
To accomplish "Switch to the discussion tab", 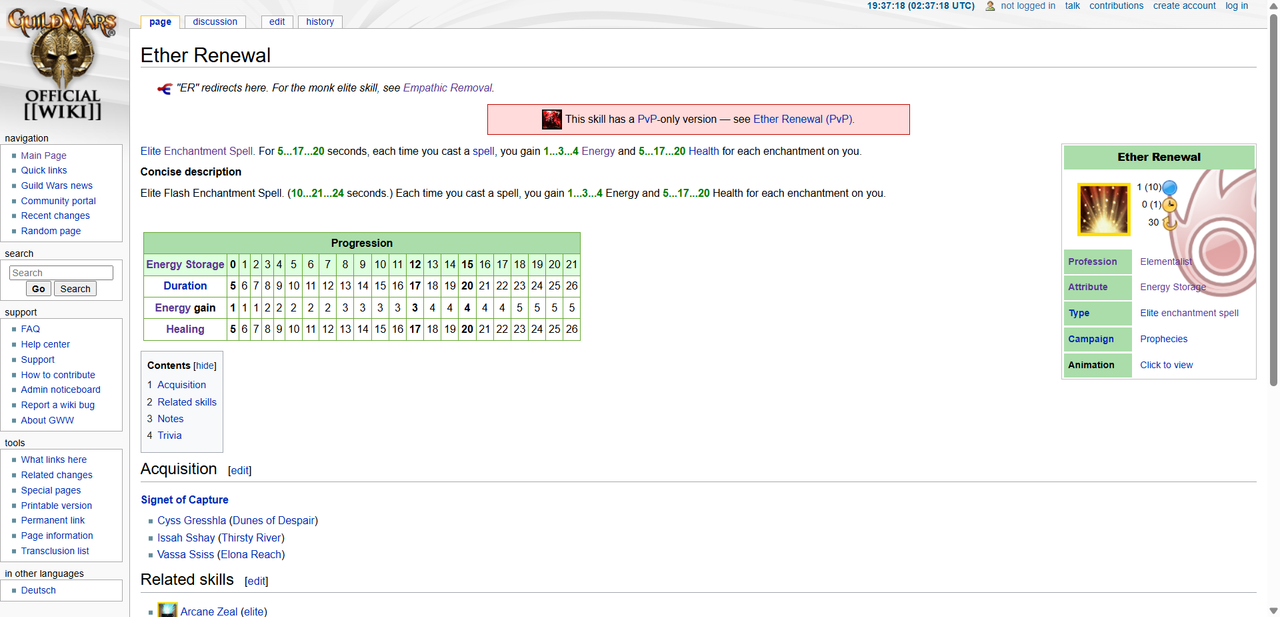I will (x=215, y=21).
